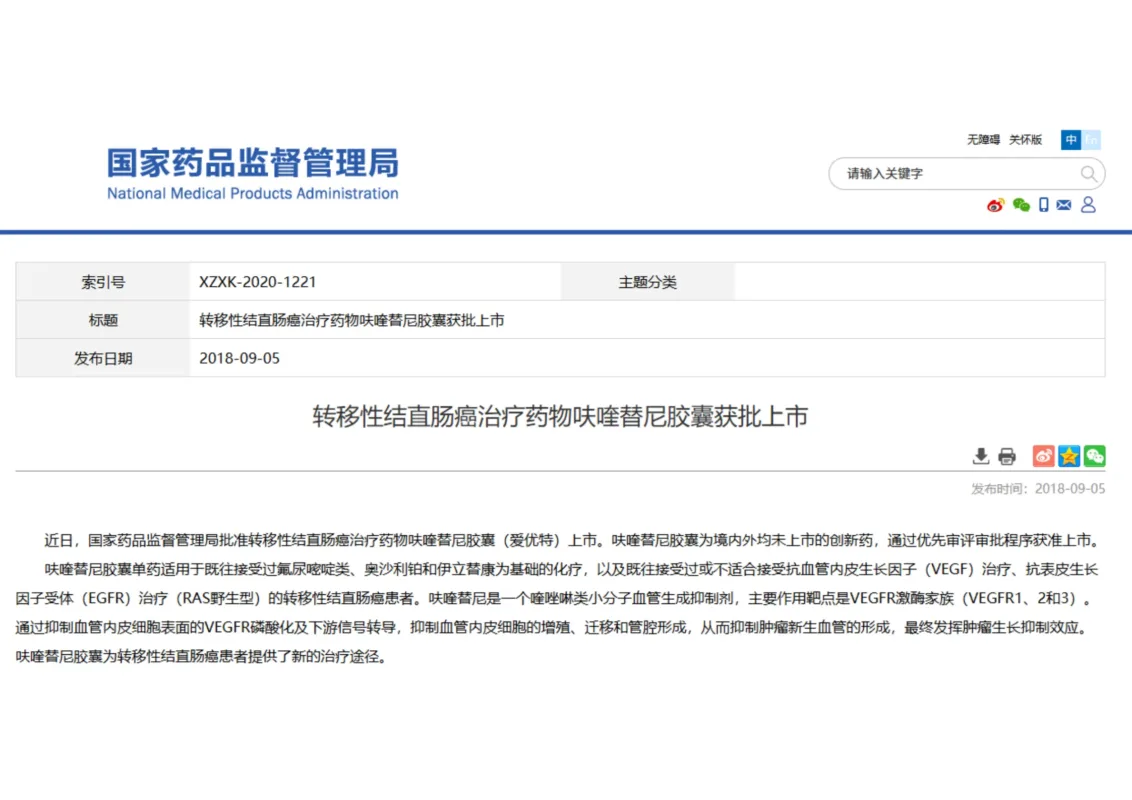Click the 主题分类 table header cell
This screenshot has width=1132, height=800.
point(647,282)
